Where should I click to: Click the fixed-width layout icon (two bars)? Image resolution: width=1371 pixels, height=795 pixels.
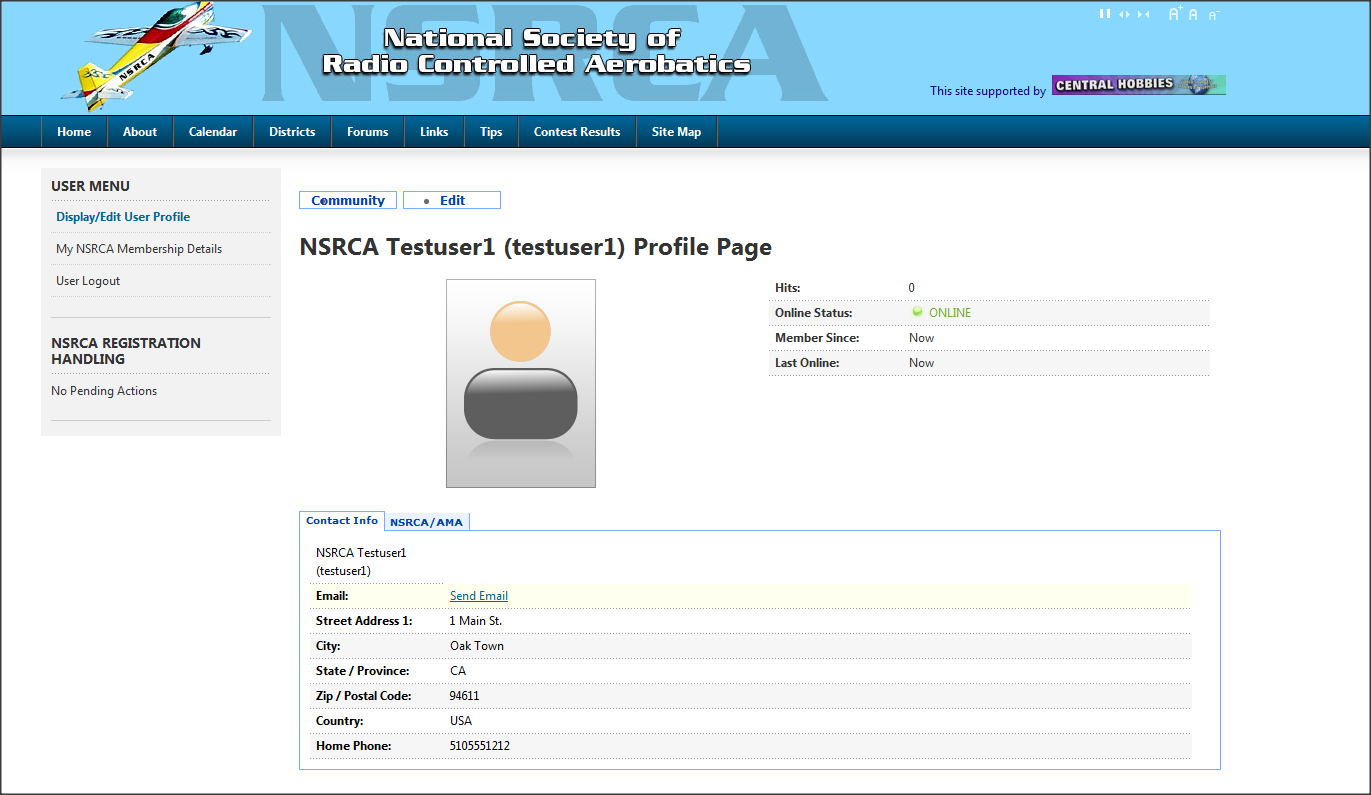pos(1105,14)
